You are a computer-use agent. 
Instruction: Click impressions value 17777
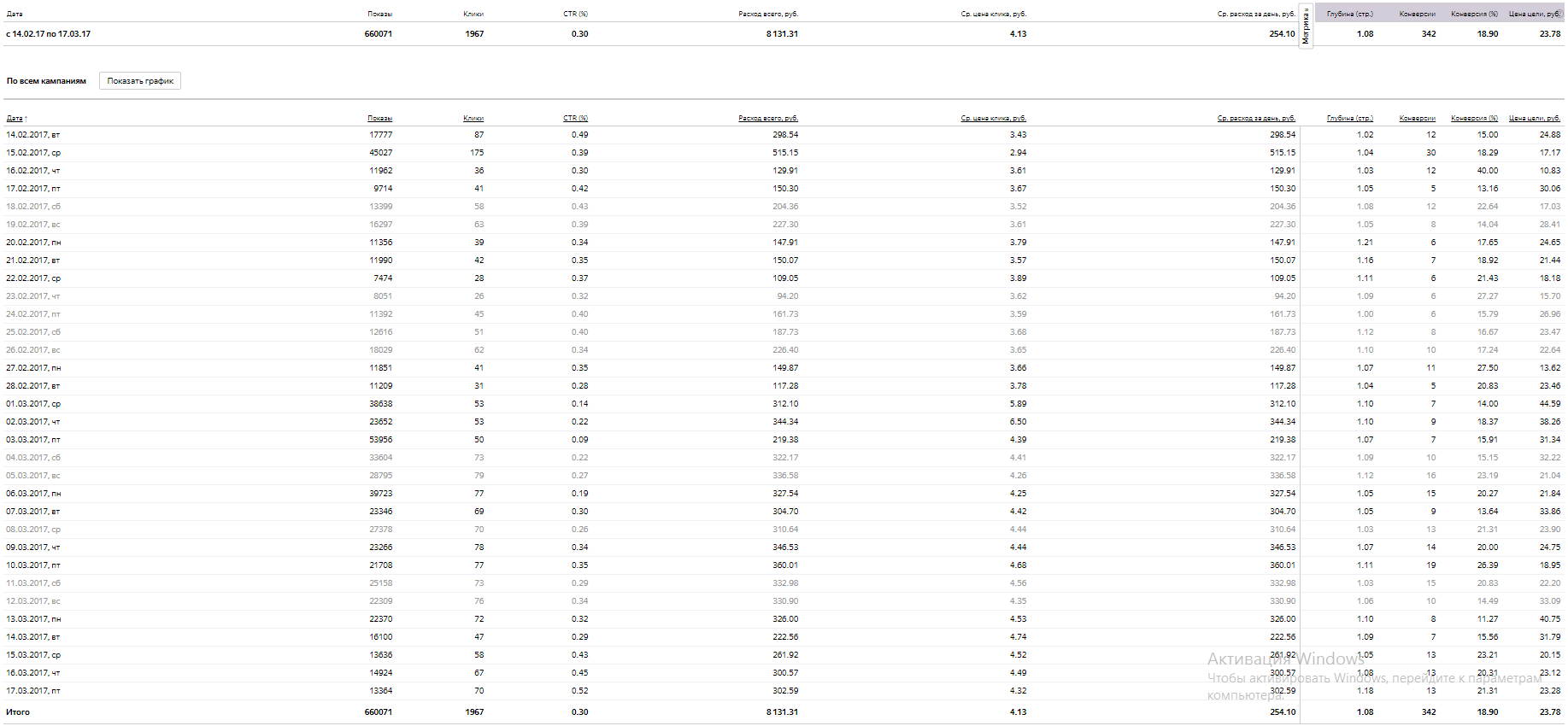tap(381, 135)
